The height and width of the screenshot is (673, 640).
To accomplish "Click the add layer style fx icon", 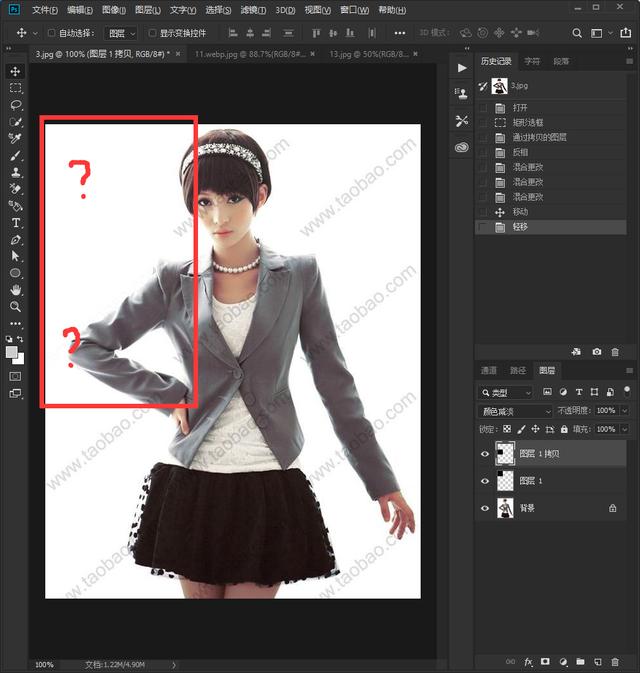I will 528,661.
